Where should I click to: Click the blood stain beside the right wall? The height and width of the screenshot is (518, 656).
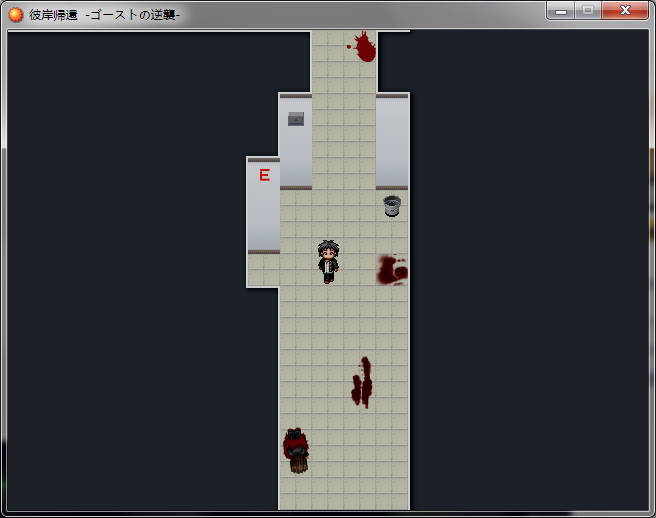tap(392, 270)
